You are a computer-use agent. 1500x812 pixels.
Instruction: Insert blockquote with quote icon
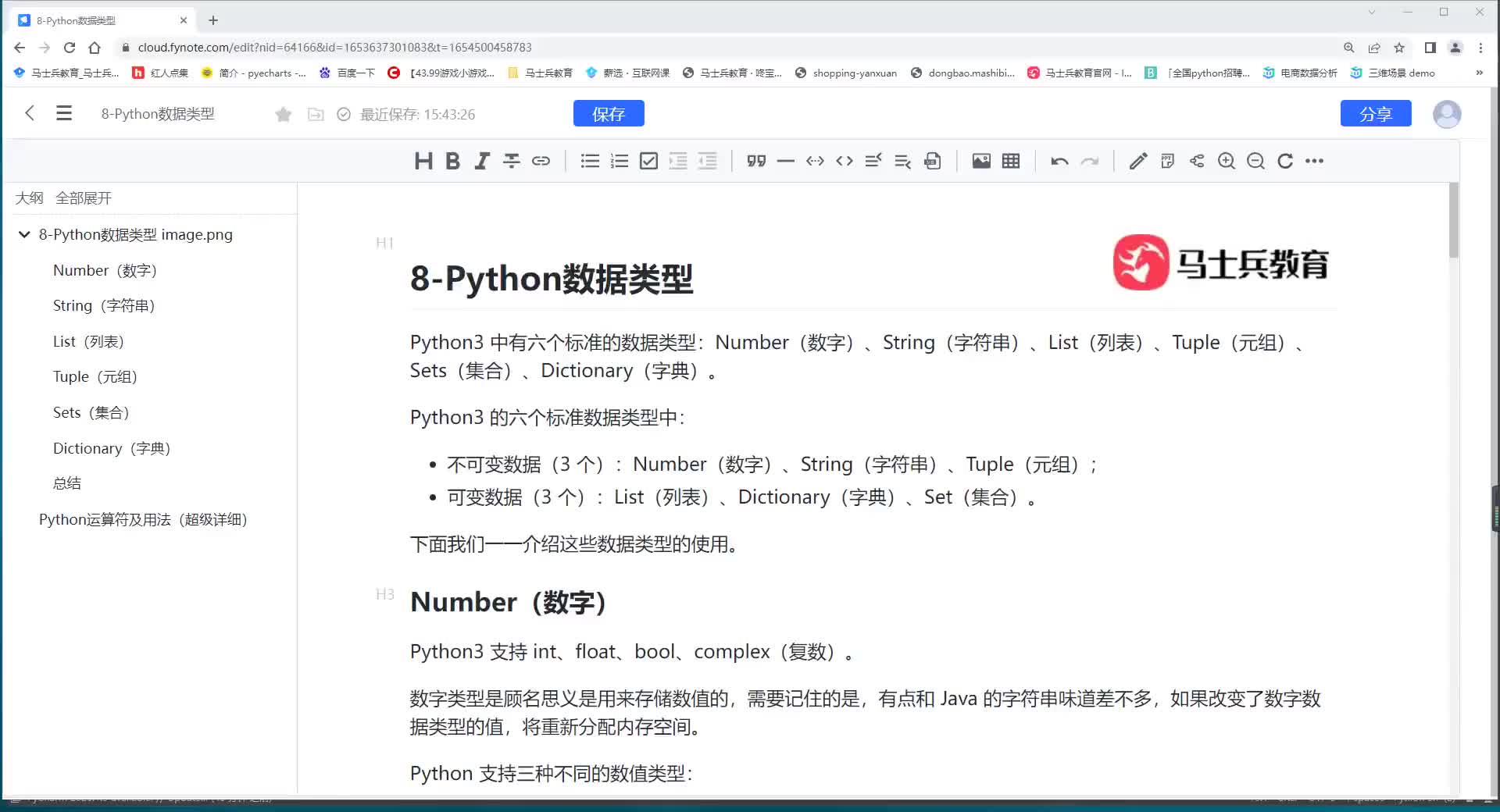pyautogui.click(x=756, y=162)
